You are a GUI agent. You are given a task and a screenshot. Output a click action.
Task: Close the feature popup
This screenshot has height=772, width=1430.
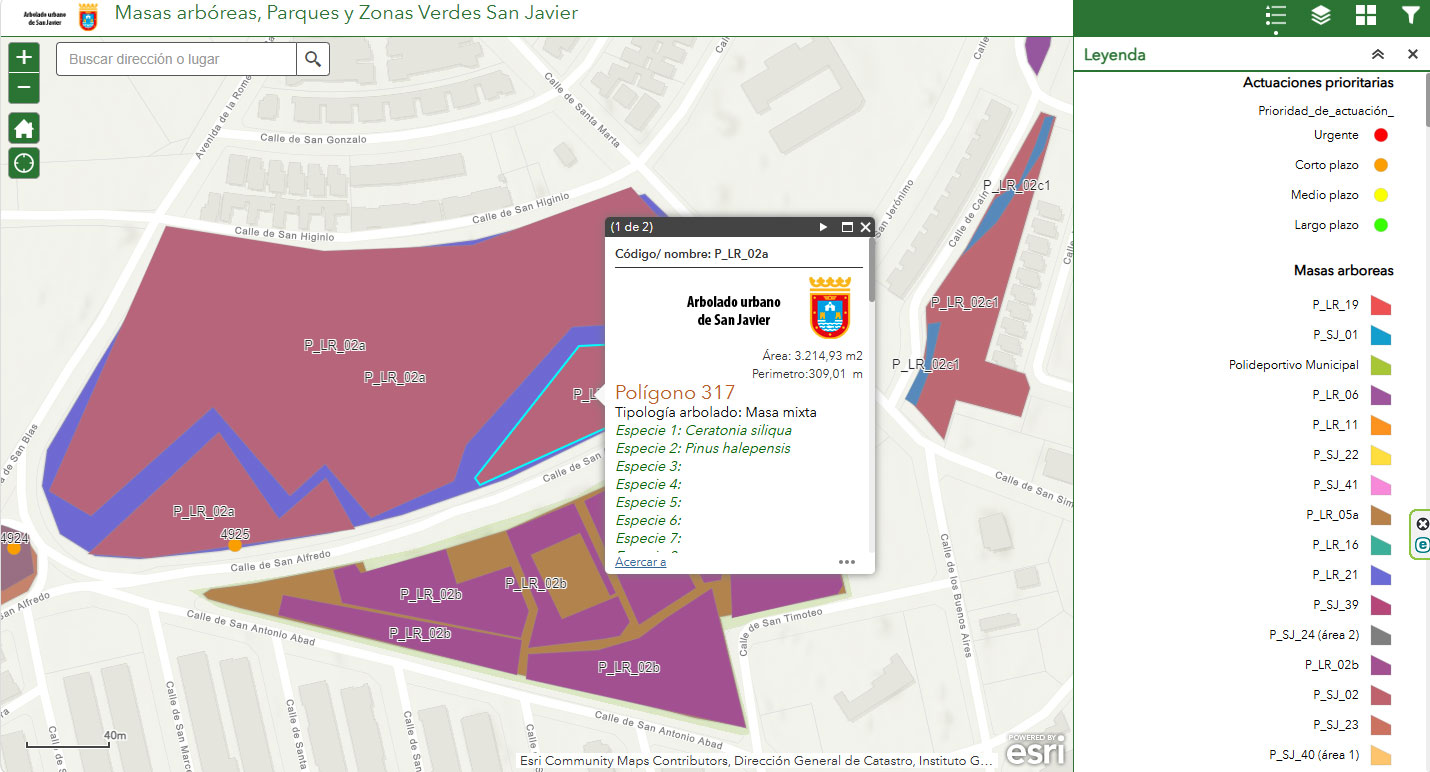pyautogui.click(x=866, y=227)
